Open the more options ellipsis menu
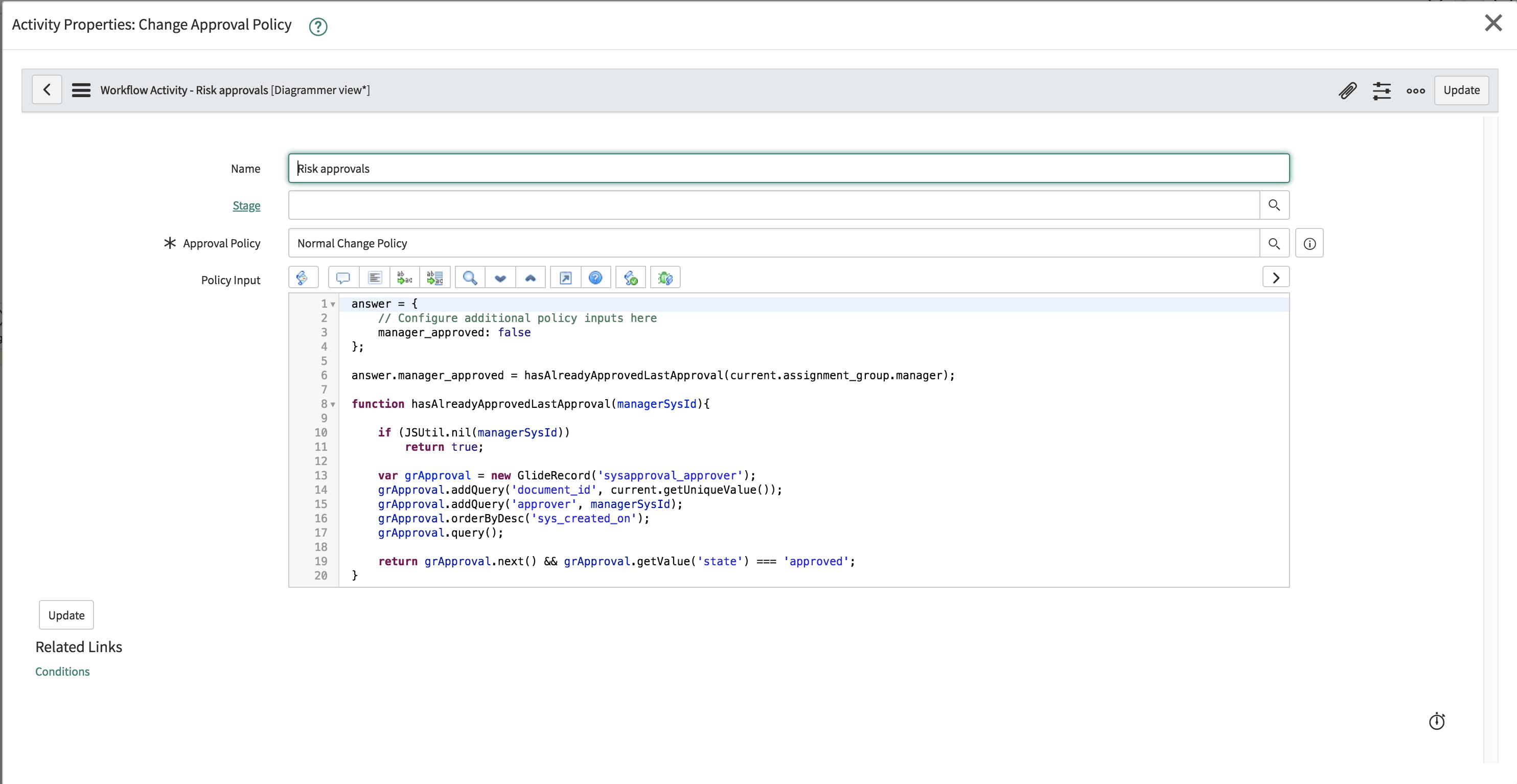This screenshot has width=1517, height=784. tap(1415, 90)
